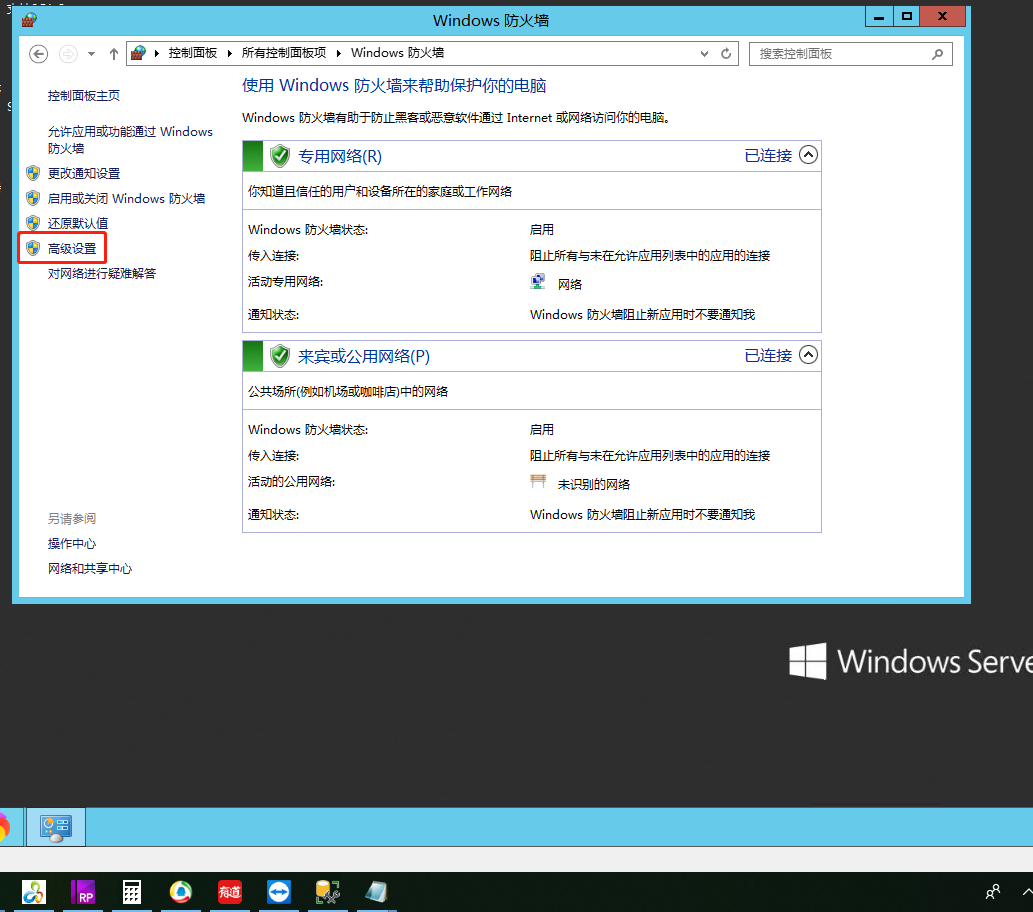Image resolution: width=1033 pixels, height=912 pixels.
Task: Click shield icon beside 高级设置
Action: click(x=33, y=248)
